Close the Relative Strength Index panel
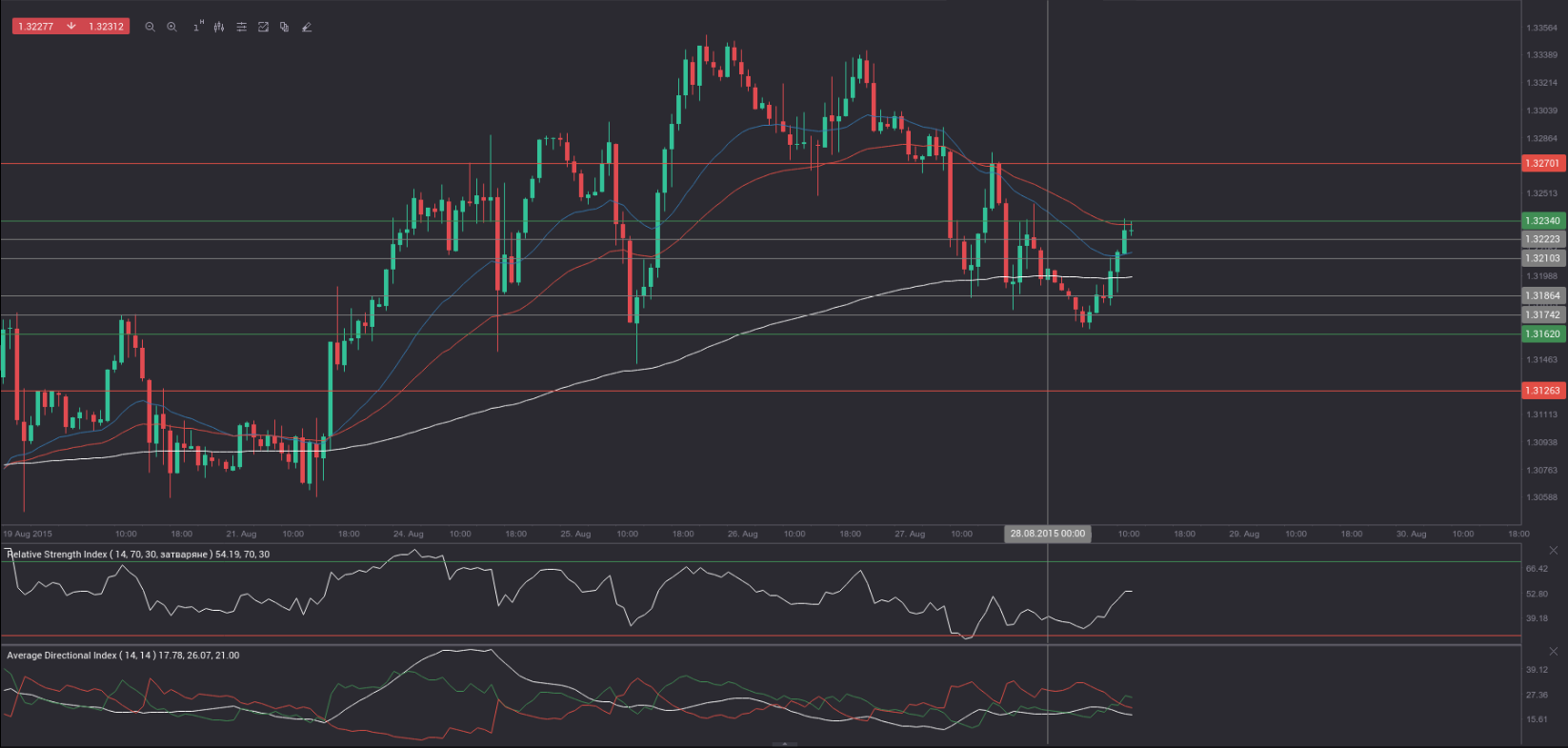This screenshot has width=1568, height=748. click(1554, 551)
